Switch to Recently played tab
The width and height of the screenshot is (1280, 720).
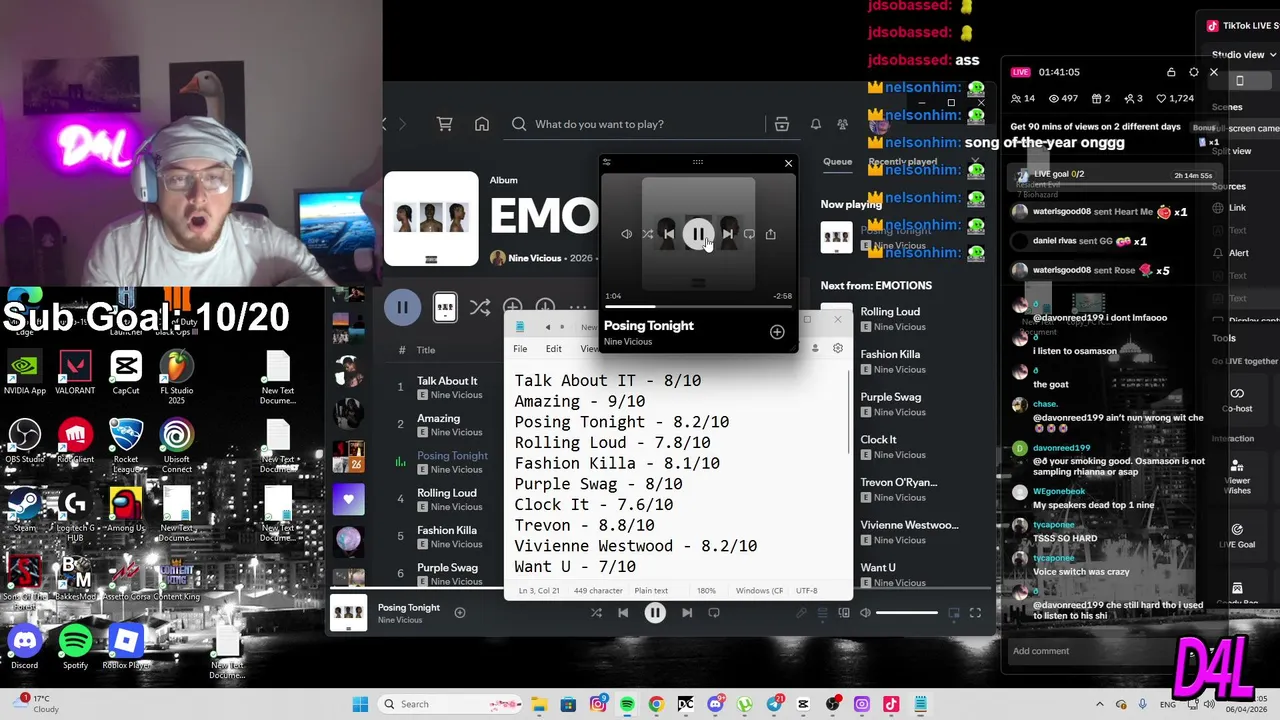(x=902, y=161)
